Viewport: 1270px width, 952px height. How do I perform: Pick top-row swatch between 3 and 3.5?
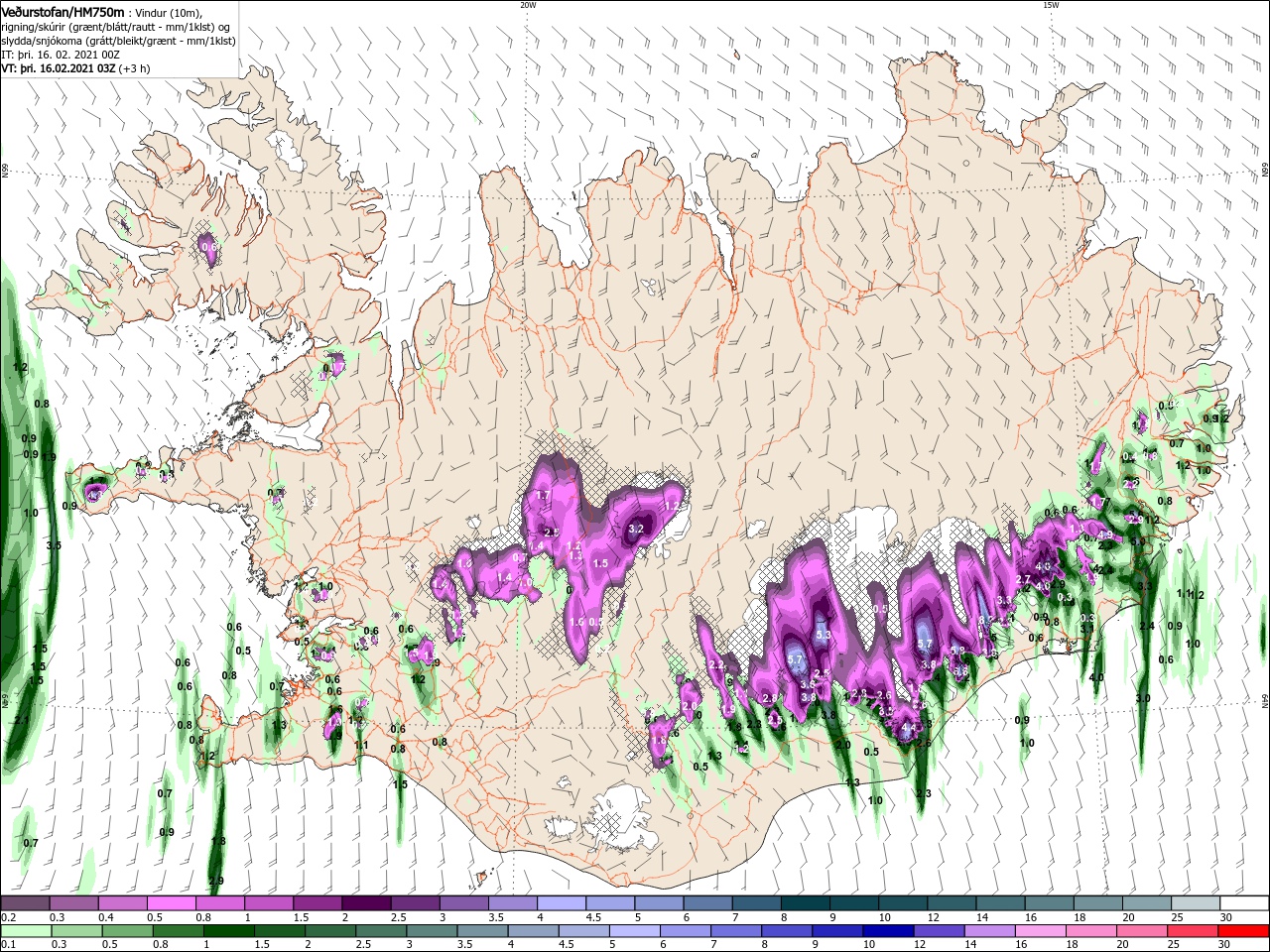[463, 903]
